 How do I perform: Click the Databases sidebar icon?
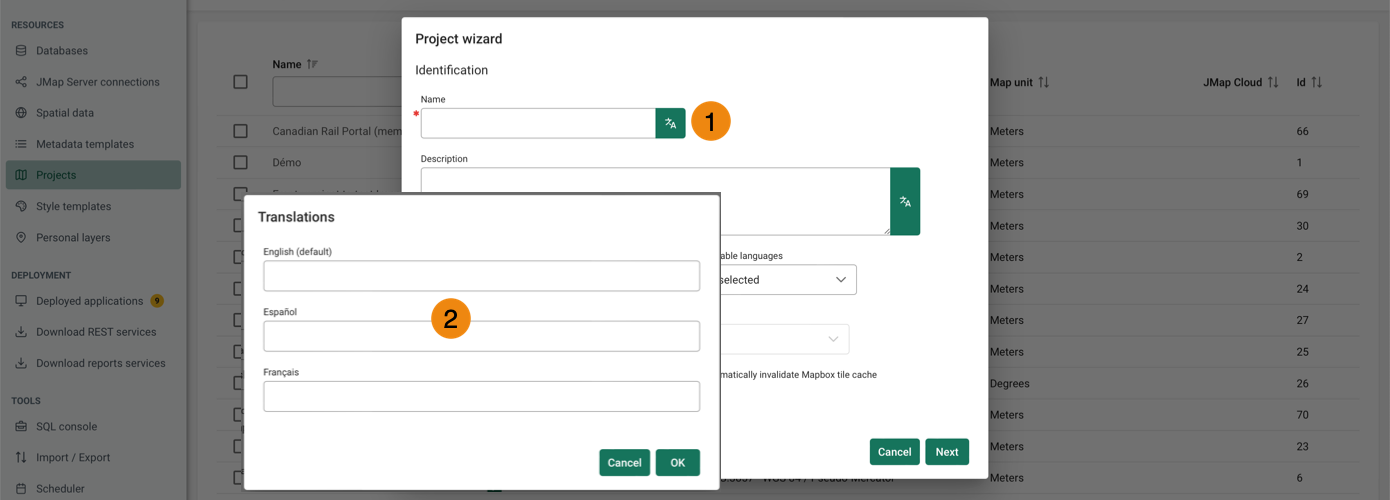pyautogui.click(x=21, y=51)
